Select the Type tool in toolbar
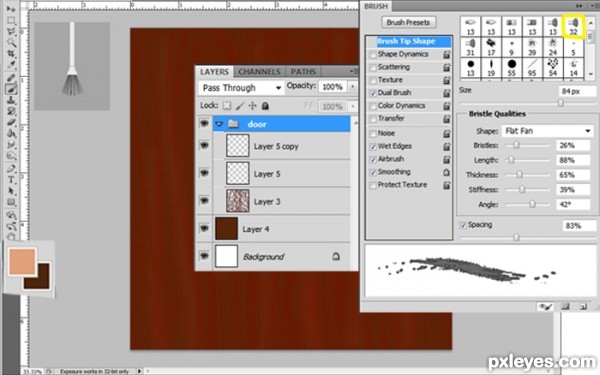 (x=11, y=180)
